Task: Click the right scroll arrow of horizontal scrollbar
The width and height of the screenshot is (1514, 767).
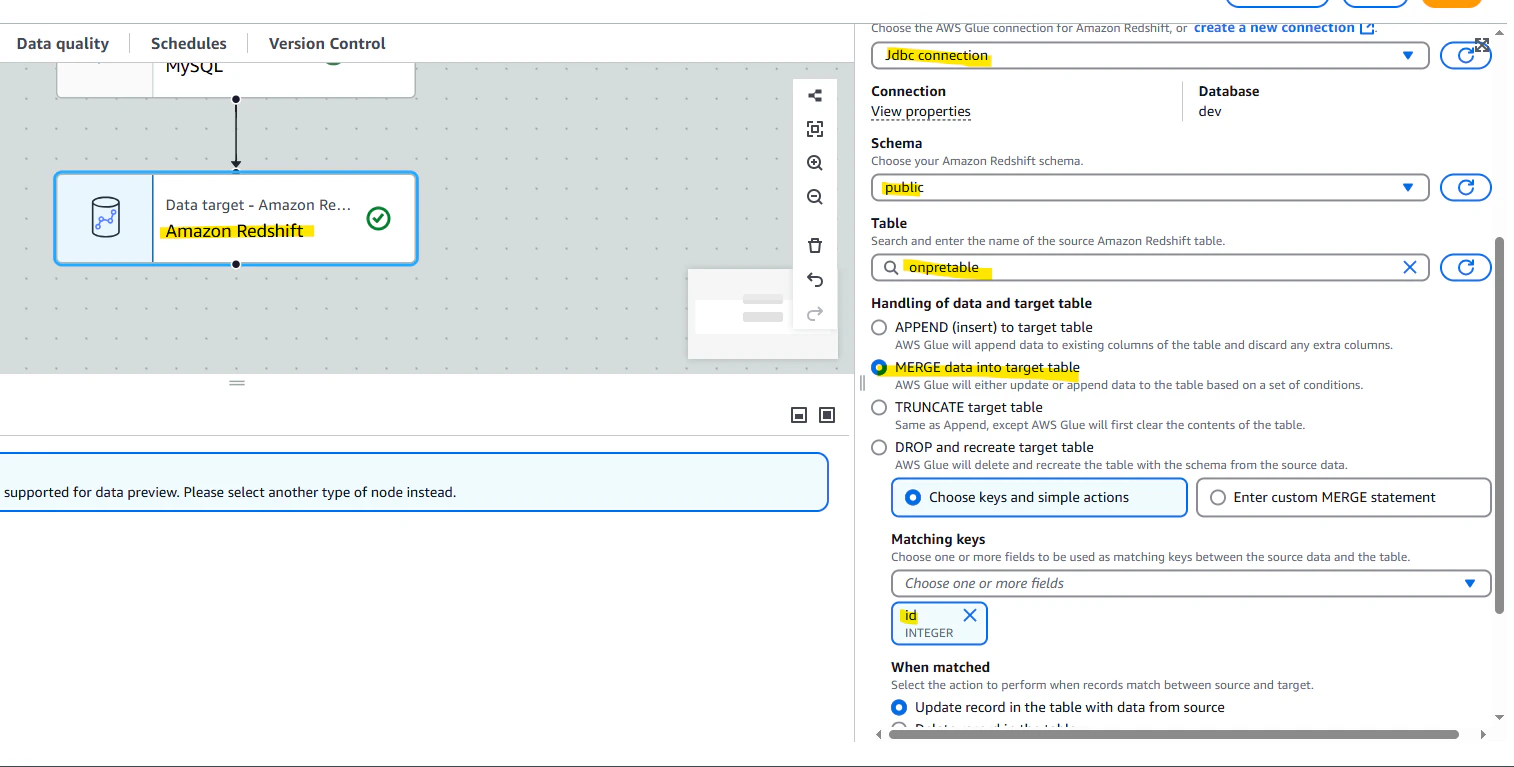Action: [x=1483, y=734]
